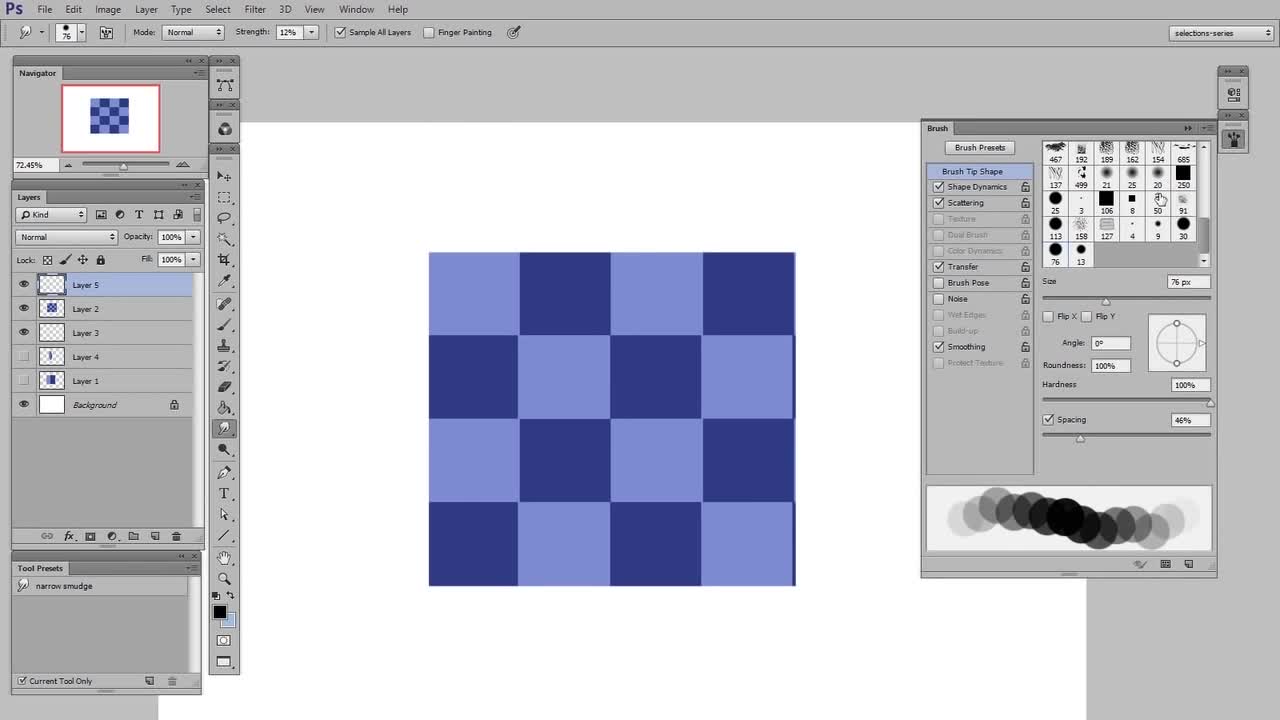Enable Finger Painting checkbox
This screenshot has width=1280, height=720.
[429, 32]
